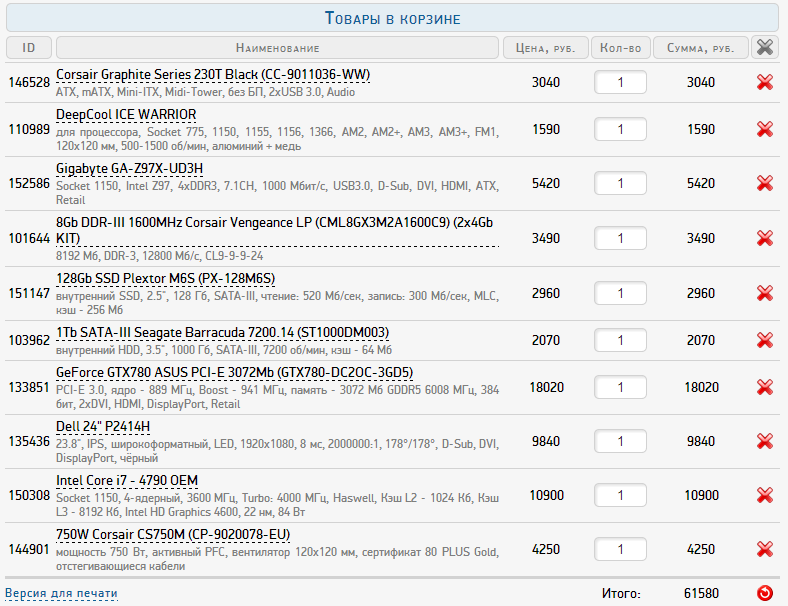
Task: Click the gray clear-all X header icon
Action: [764, 48]
